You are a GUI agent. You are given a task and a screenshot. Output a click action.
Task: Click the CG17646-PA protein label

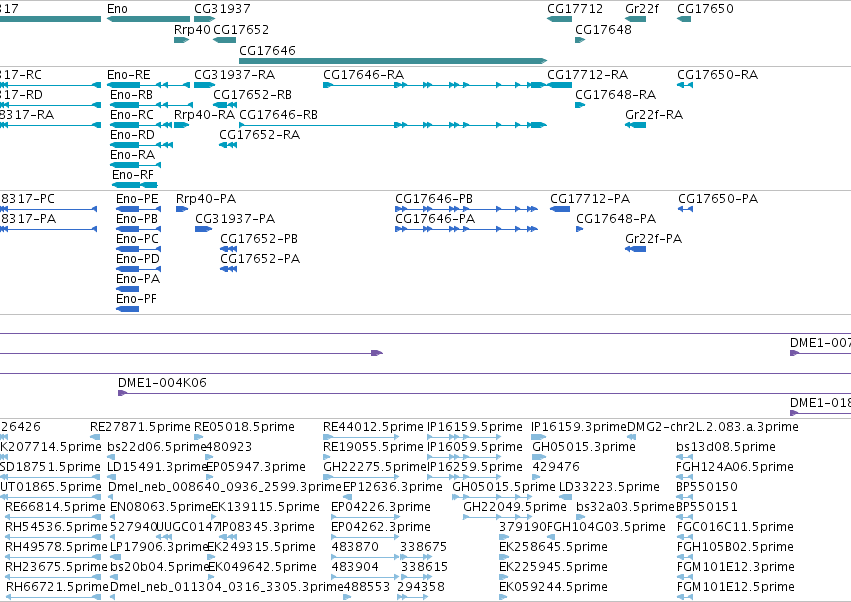435,219
